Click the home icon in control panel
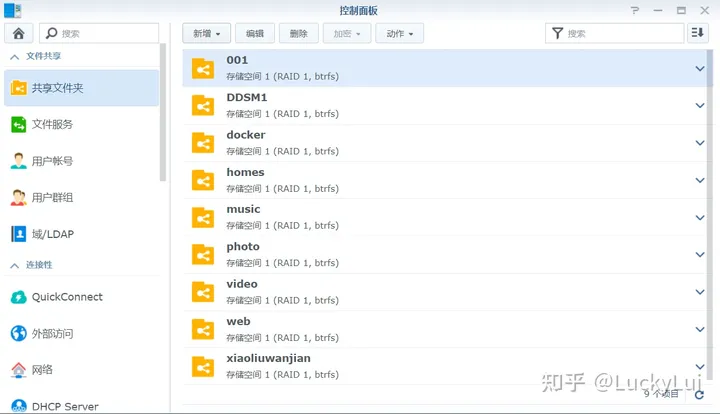 click(x=18, y=33)
